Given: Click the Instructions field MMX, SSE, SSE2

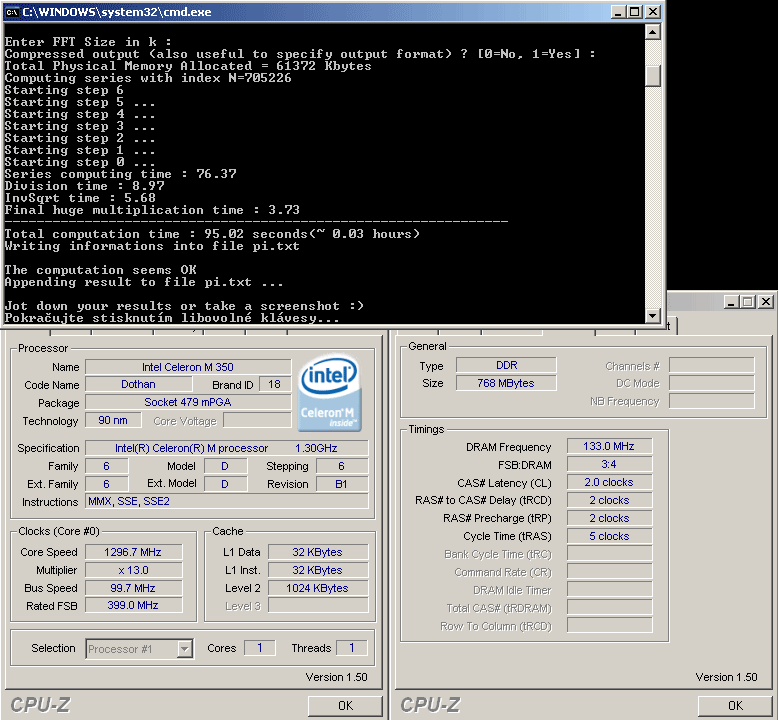Looking at the screenshot, I should click(227, 501).
